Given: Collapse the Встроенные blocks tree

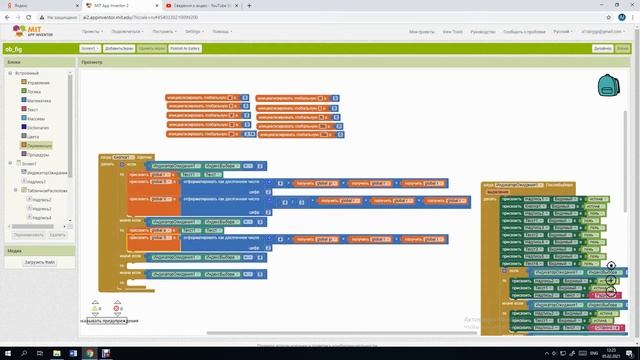Looking at the screenshot, I should coord(10,73).
